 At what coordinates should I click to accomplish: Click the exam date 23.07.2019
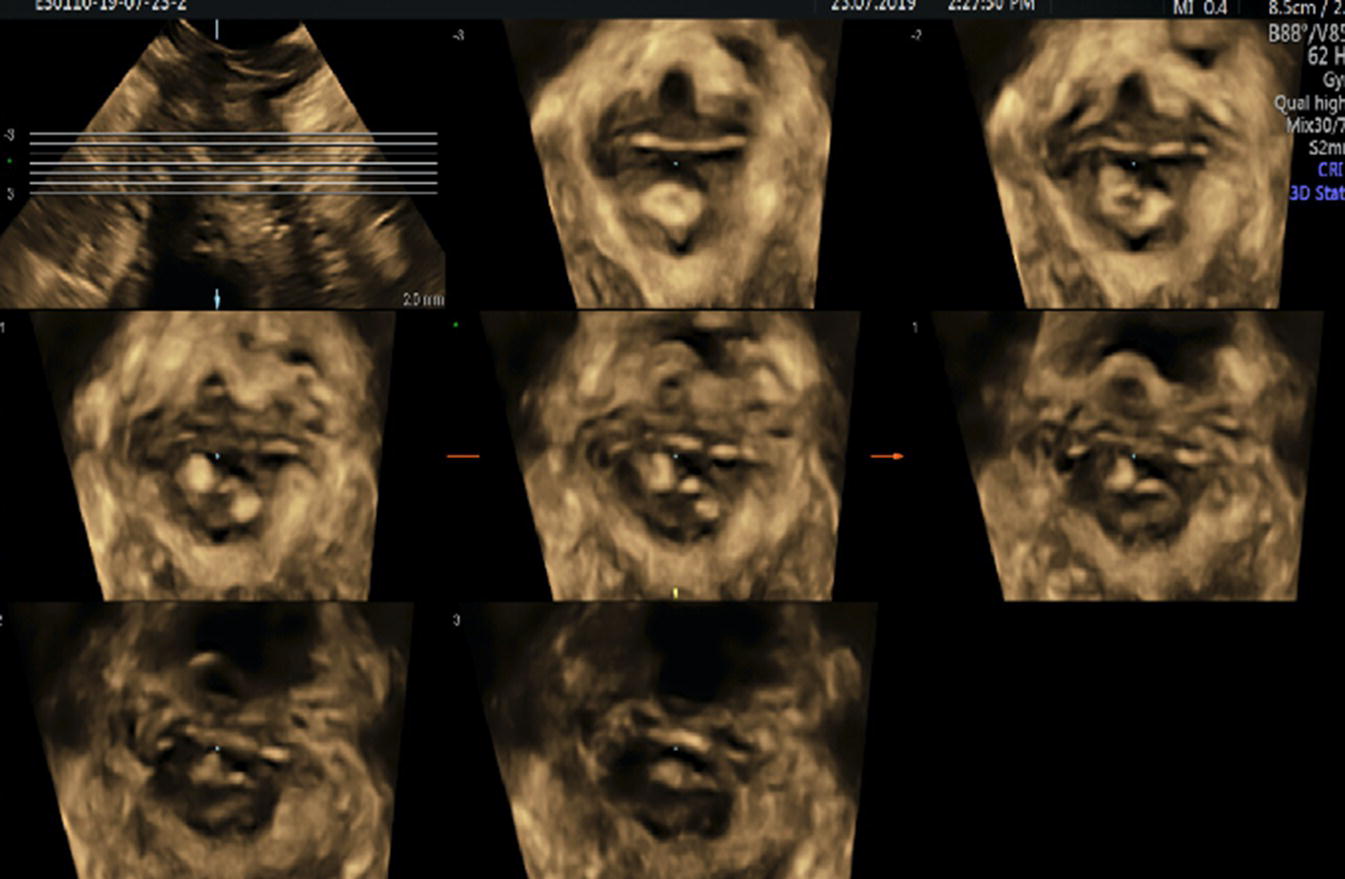coord(875,5)
